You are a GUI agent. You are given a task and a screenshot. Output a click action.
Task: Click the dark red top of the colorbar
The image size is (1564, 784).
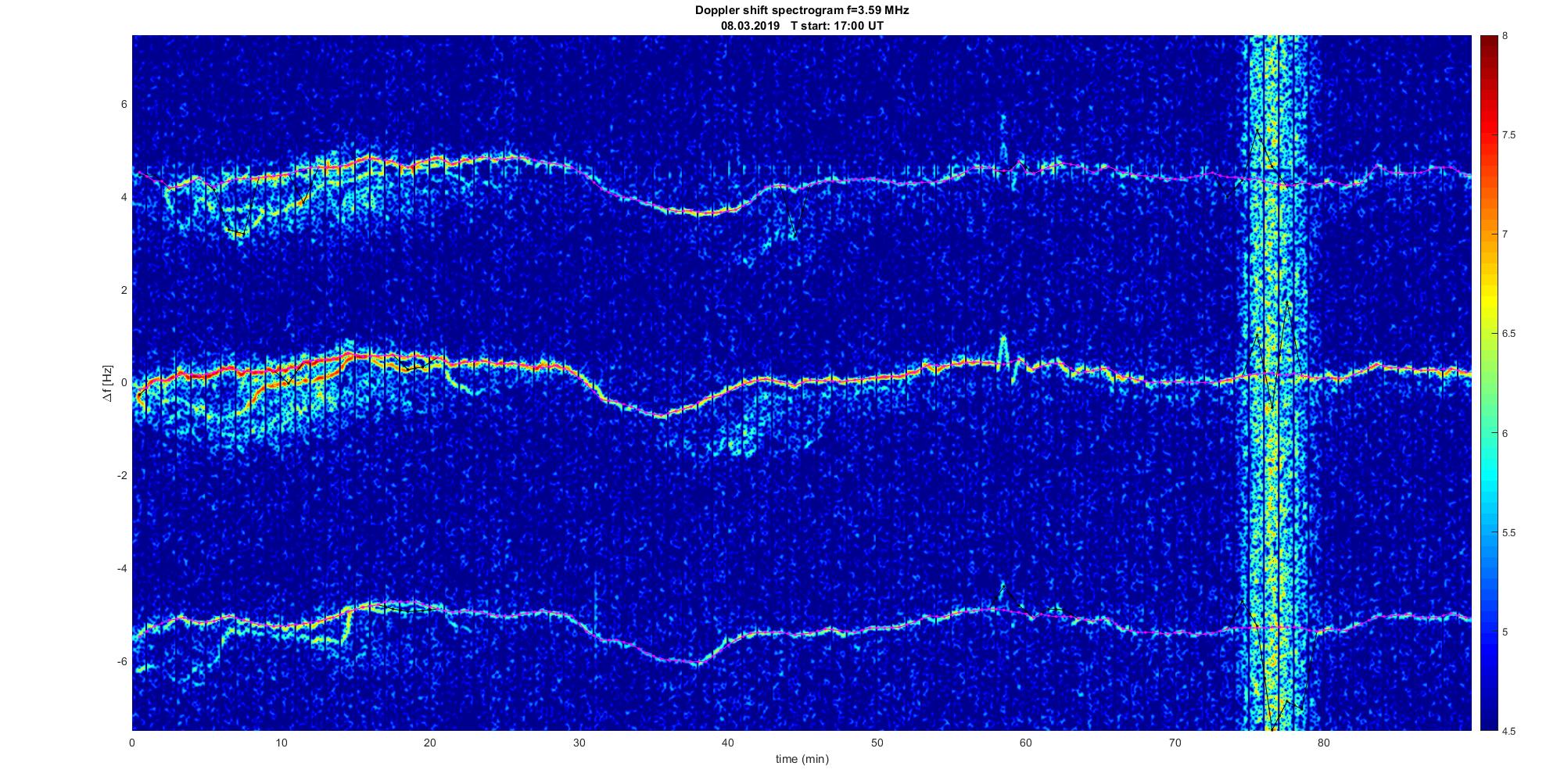tap(1488, 47)
